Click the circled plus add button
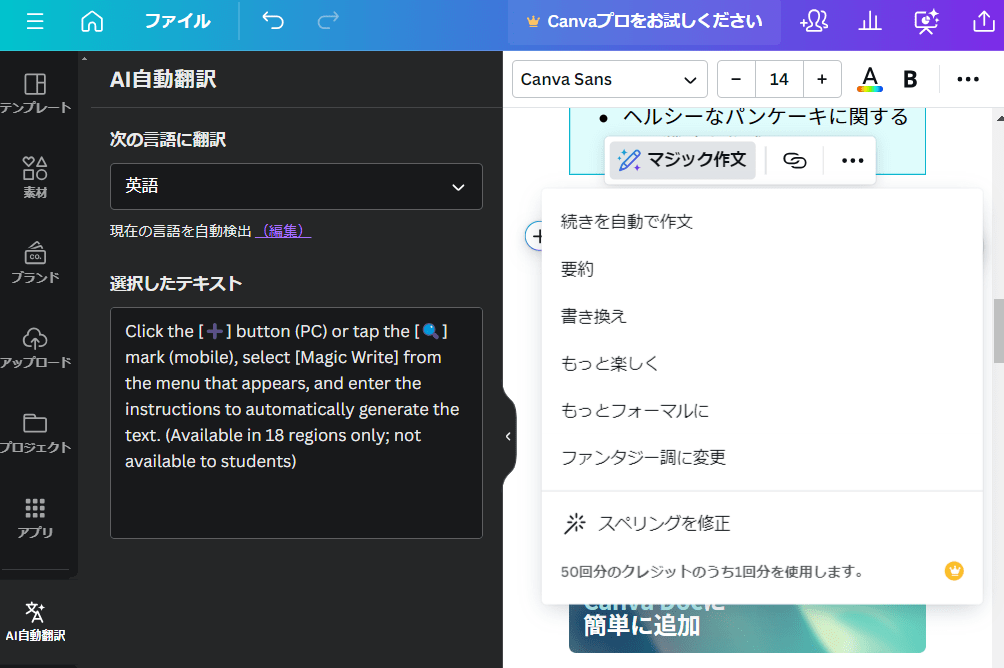Viewport: 1004px width, 668px height. click(x=534, y=236)
